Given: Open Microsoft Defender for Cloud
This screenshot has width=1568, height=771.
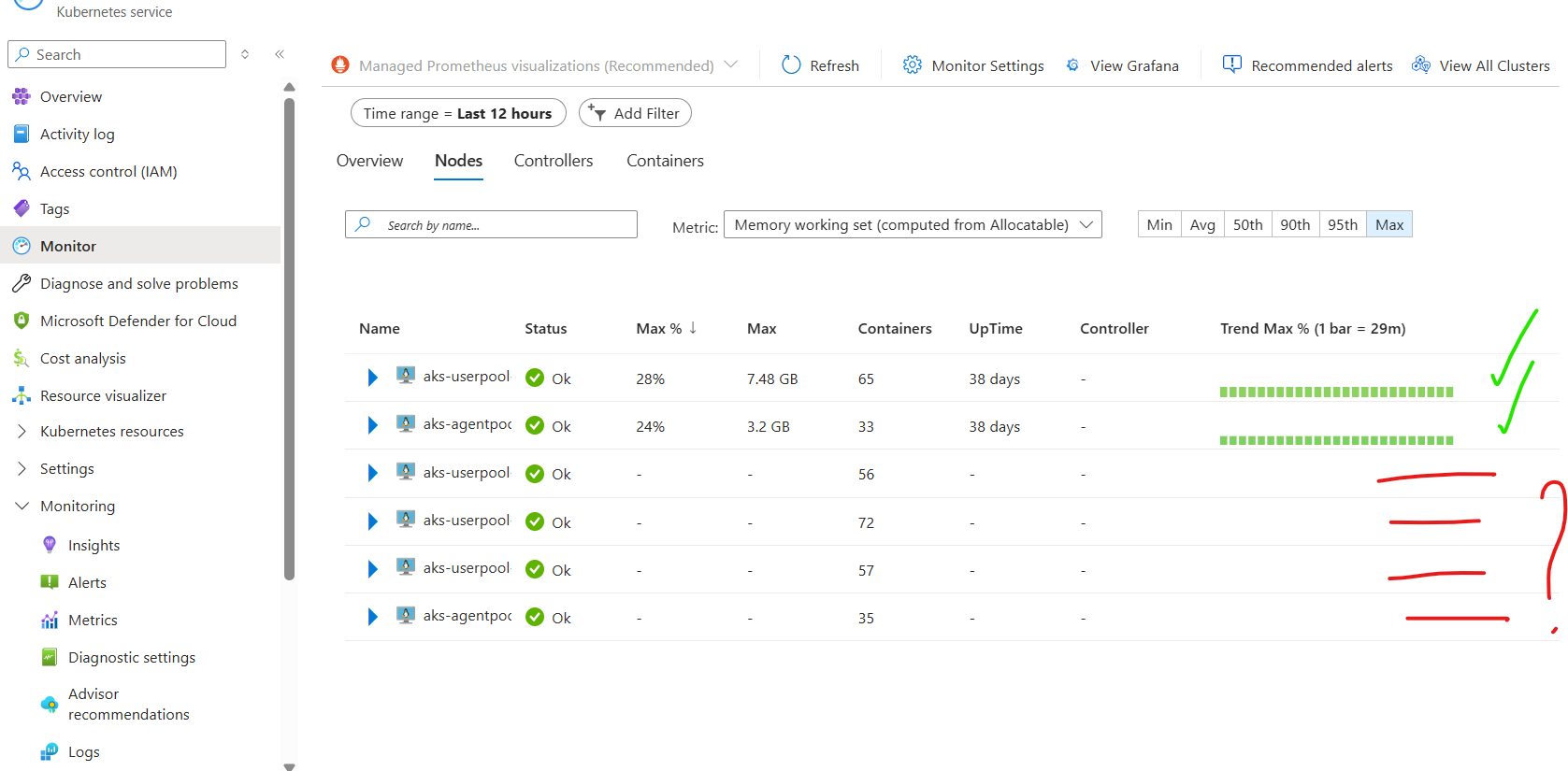Looking at the screenshot, I should click(x=137, y=321).
